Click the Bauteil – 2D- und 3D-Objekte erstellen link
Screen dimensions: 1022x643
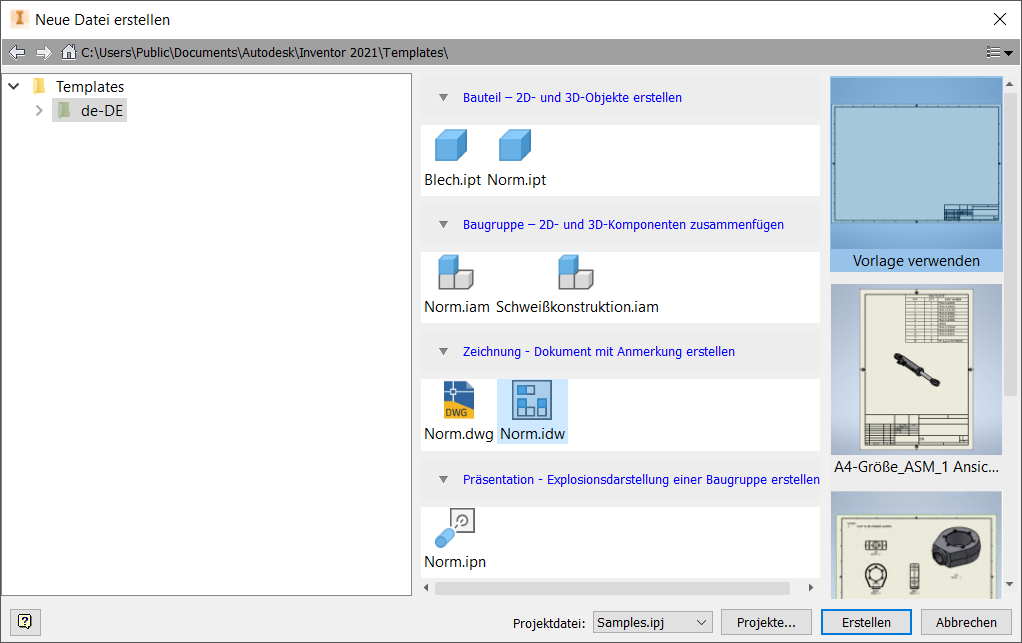point(572,98)
